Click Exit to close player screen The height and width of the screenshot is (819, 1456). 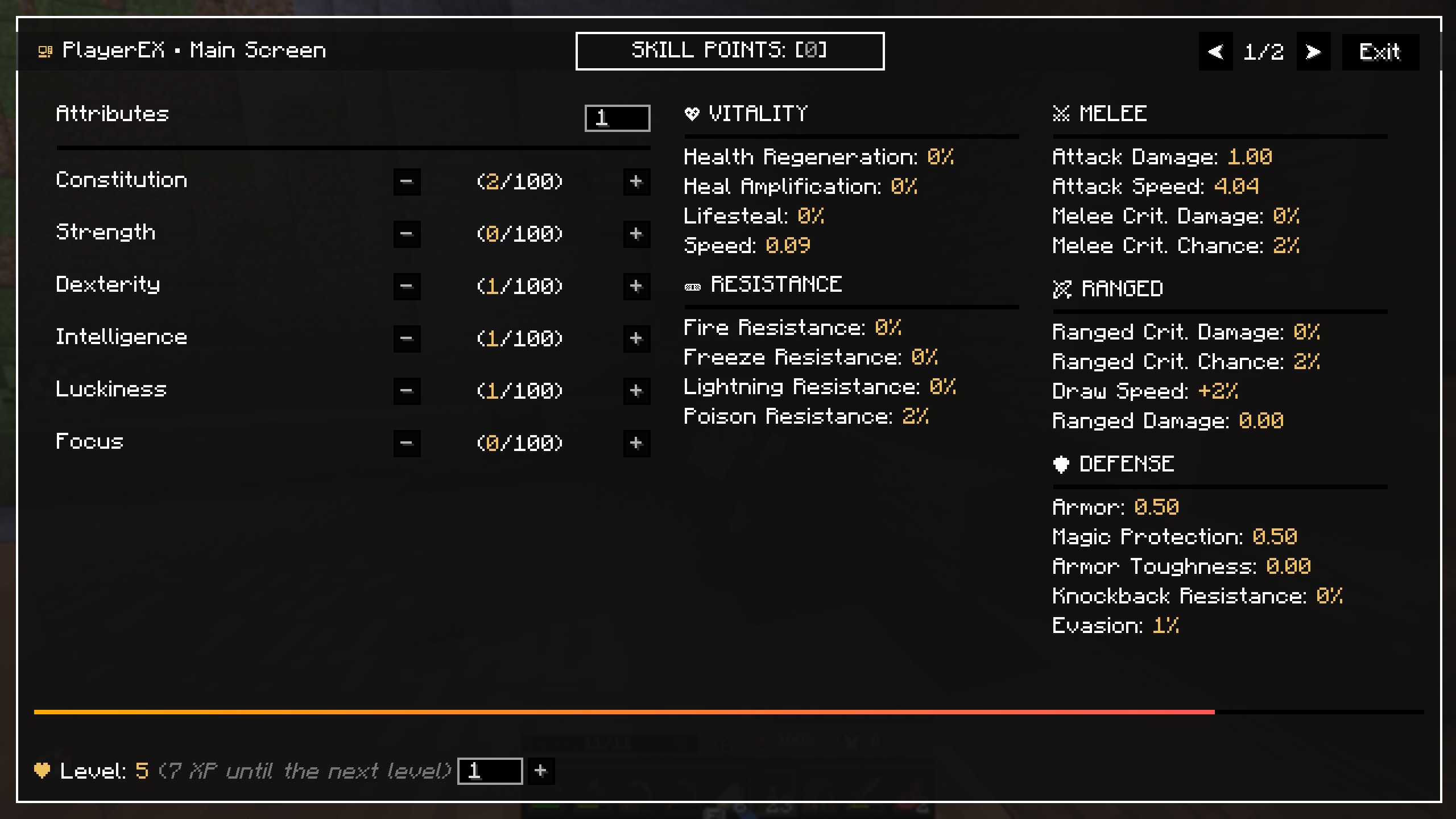(x=1381, y=51)
